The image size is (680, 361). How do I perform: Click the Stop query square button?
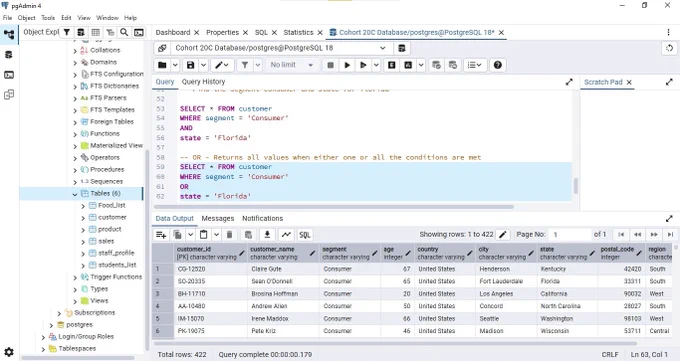[330, 65]
